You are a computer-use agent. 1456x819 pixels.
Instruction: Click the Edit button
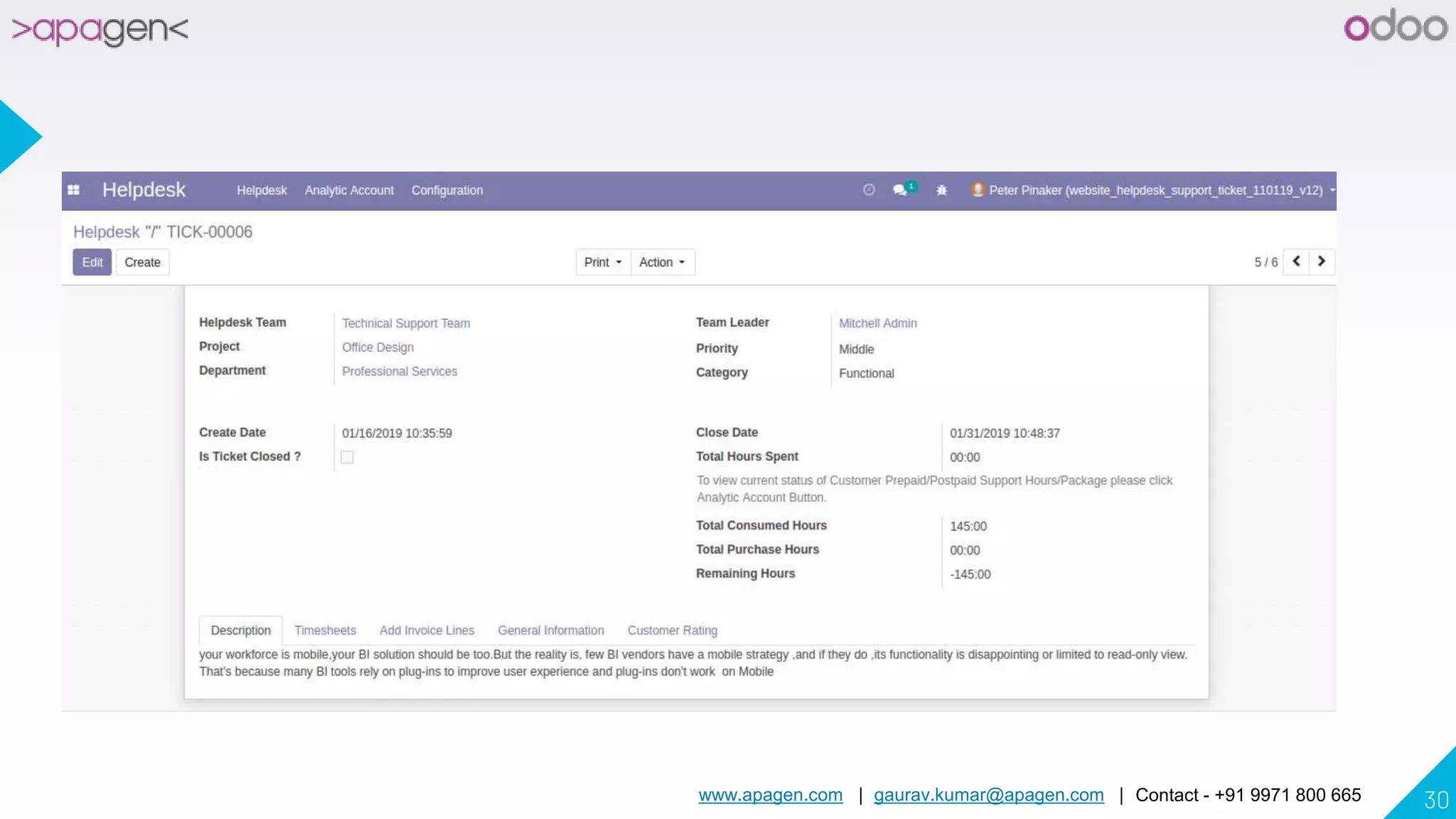[x=92, y=262]
